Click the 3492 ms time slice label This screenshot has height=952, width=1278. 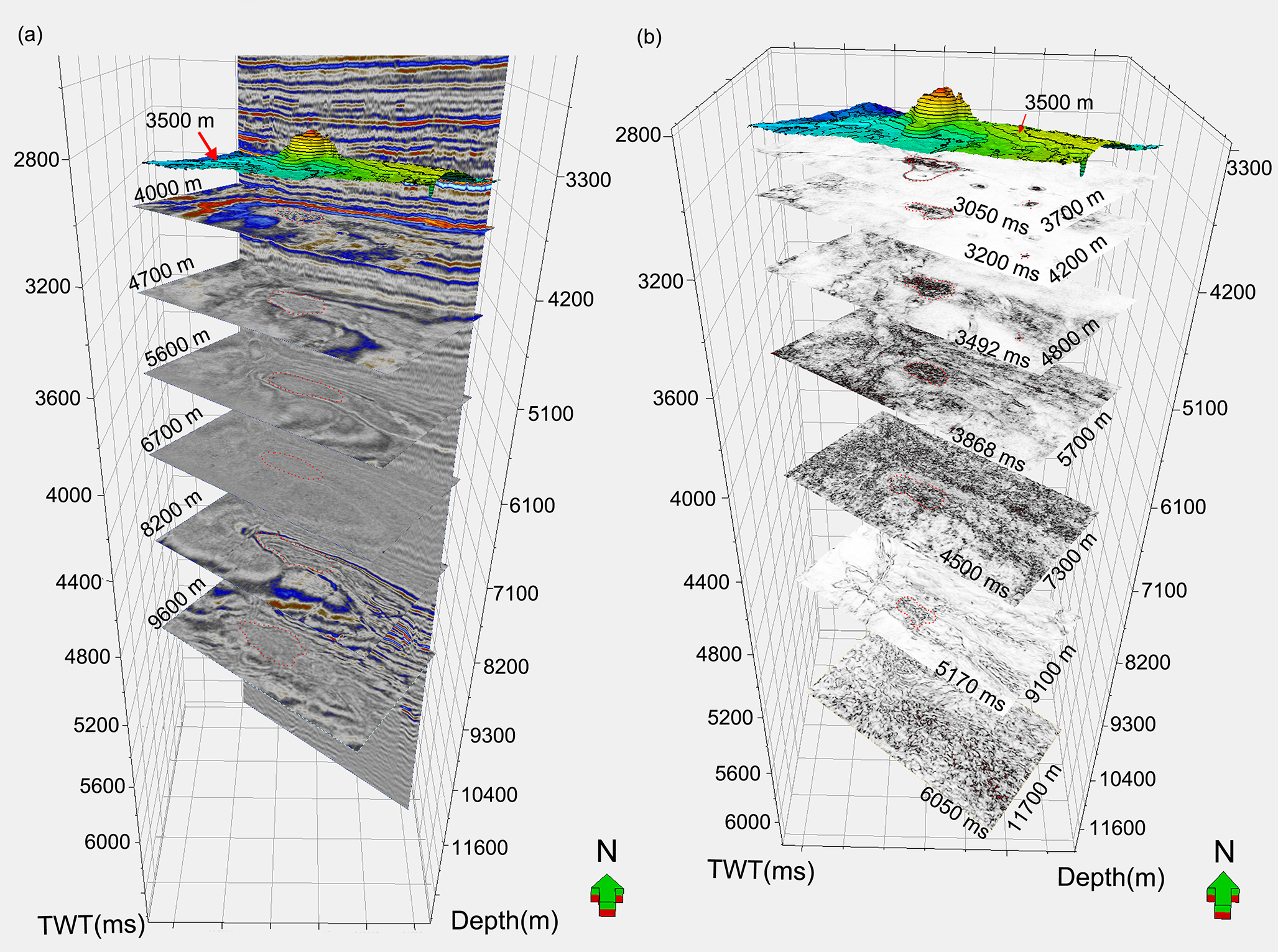click(x=992, y=349)
